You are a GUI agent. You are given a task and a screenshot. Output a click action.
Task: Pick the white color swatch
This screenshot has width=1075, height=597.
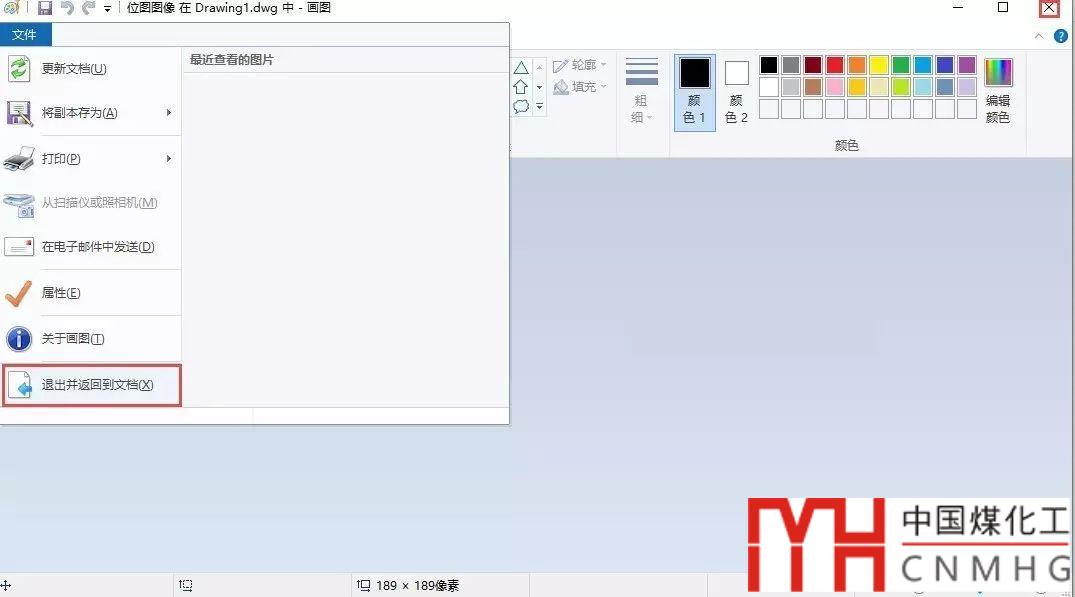point(769,87)
